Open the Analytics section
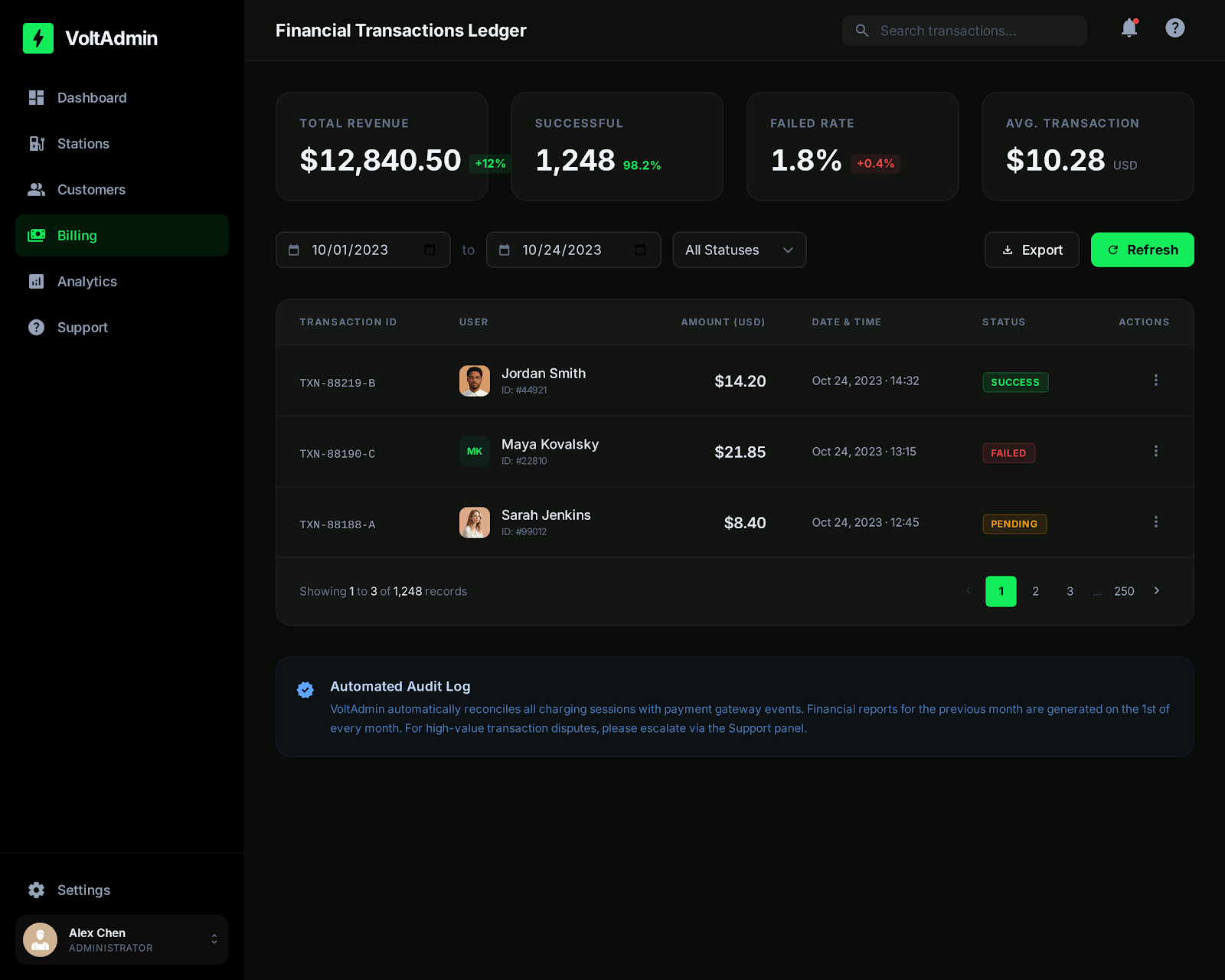 click(87, 281)
